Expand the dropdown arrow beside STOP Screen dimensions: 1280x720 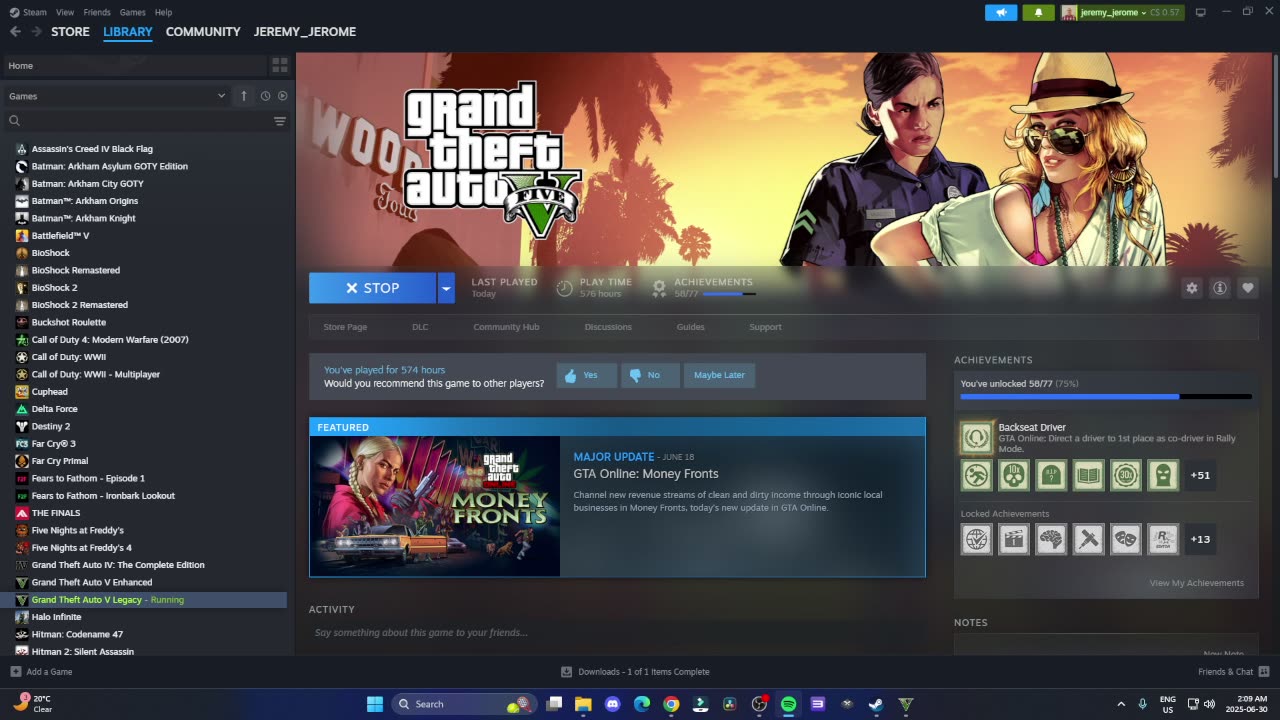446,288
